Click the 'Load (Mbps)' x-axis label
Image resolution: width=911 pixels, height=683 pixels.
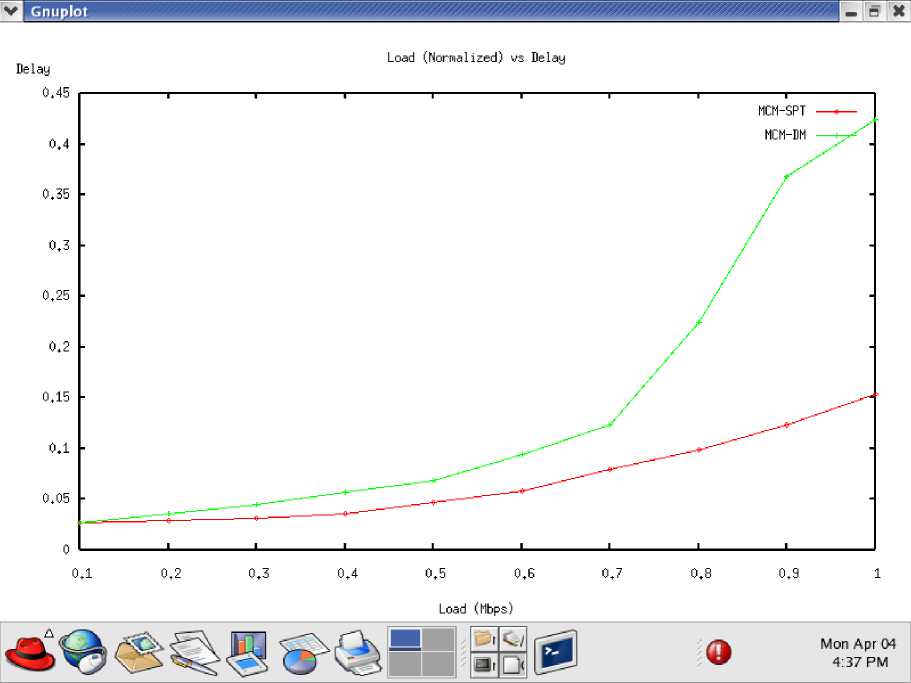pyautogui.click(x=476, y=609)
